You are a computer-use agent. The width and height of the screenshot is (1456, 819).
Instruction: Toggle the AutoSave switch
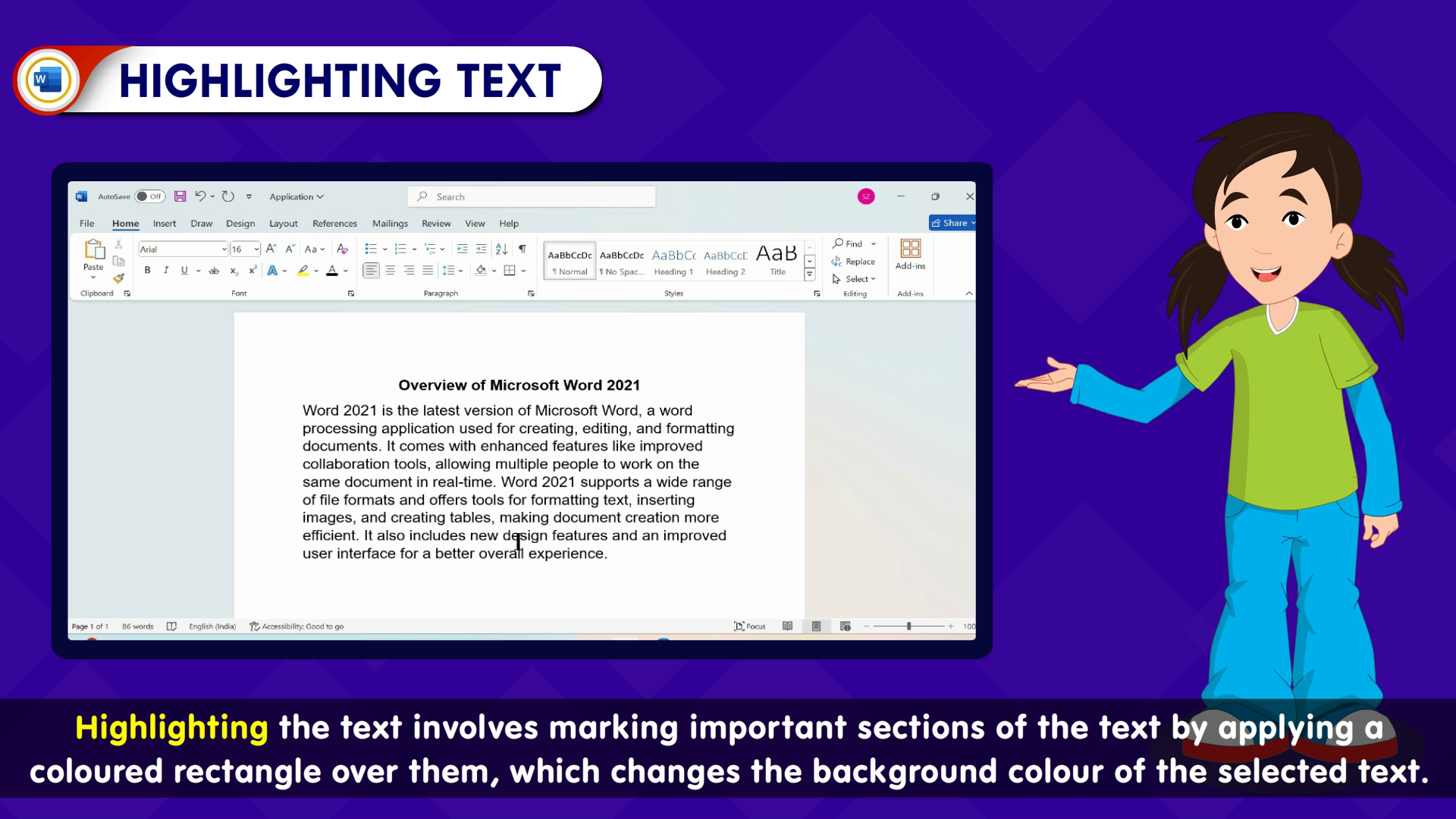coord(149,196)
